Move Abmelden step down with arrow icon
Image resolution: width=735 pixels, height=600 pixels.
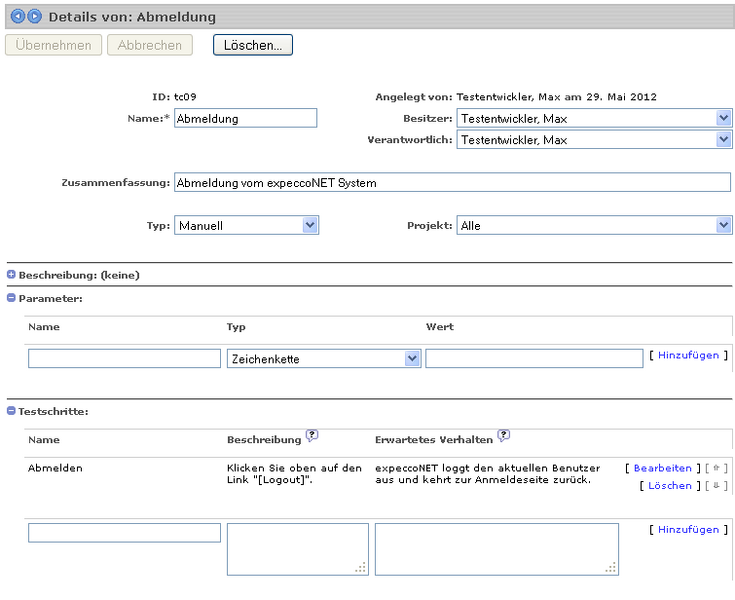(x=716, y=486)
